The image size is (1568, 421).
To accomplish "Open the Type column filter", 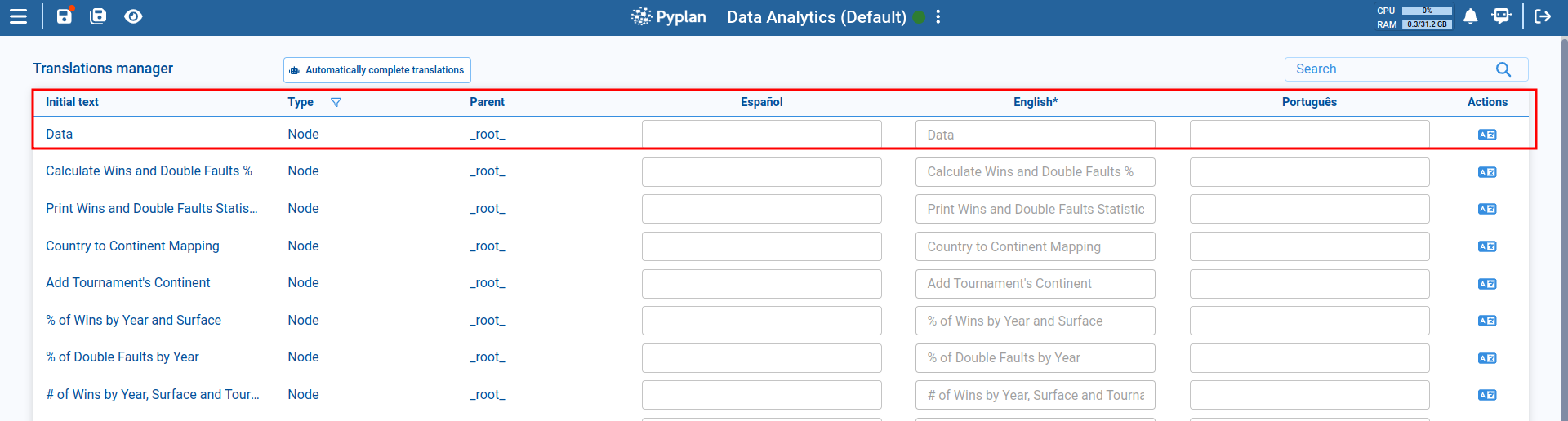I will tap(336, 102).
